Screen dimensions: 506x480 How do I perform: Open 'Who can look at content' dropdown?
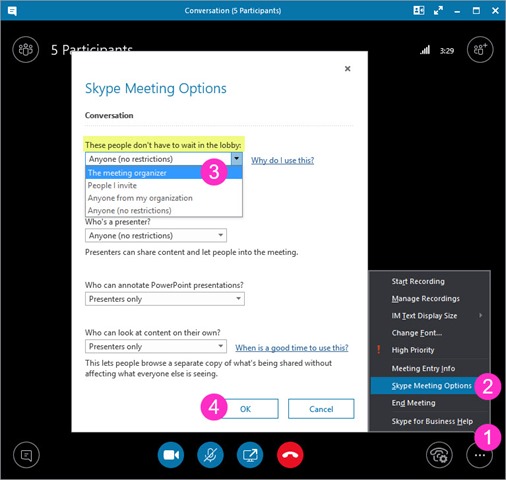tap(156, 347)
